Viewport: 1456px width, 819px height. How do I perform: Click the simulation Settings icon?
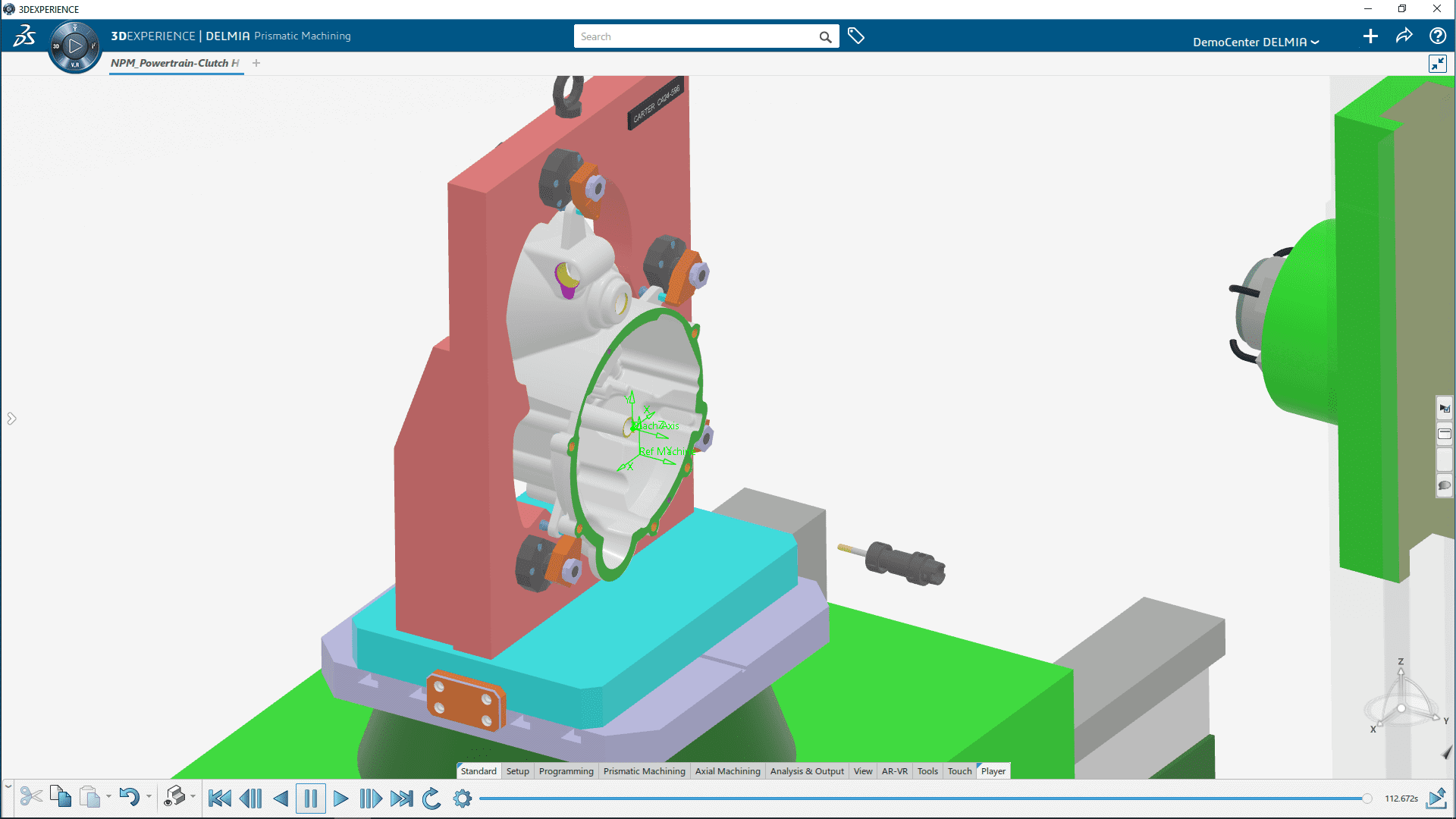462,797
